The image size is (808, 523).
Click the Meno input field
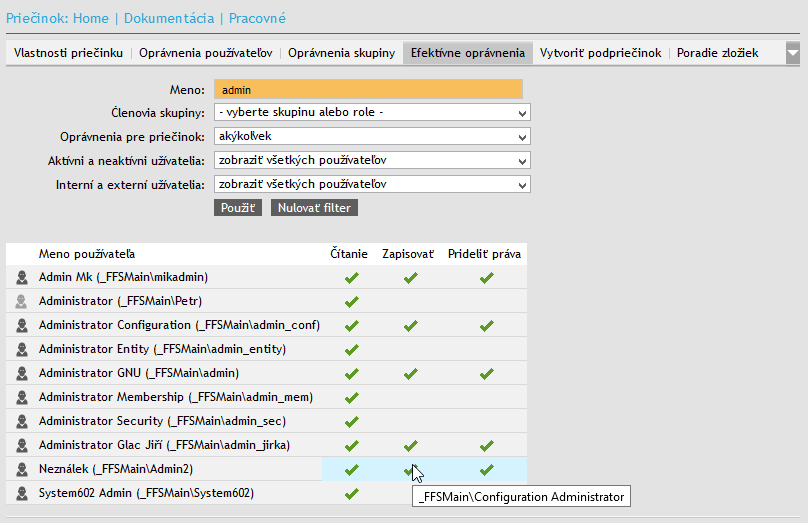pyautogui.click(x=369, y=89)
